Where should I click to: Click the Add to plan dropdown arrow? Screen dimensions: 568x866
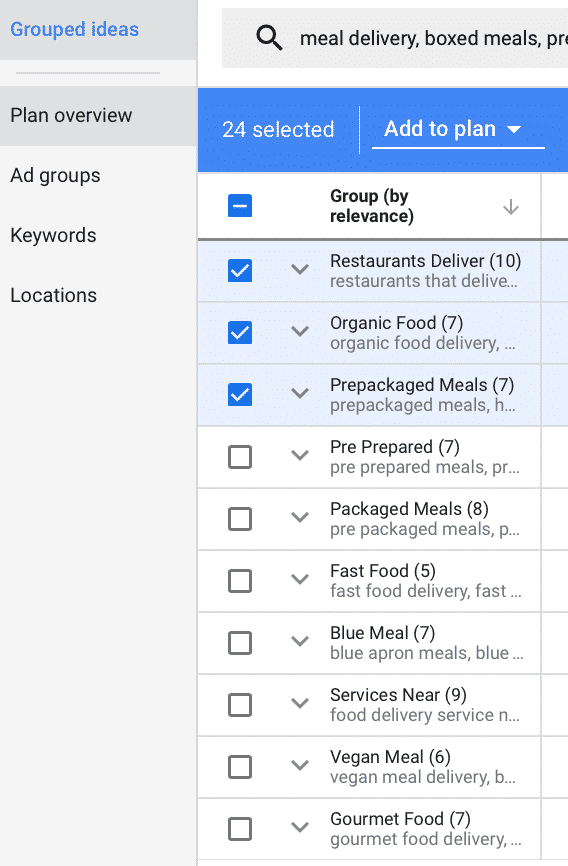(x=514, y=129)
